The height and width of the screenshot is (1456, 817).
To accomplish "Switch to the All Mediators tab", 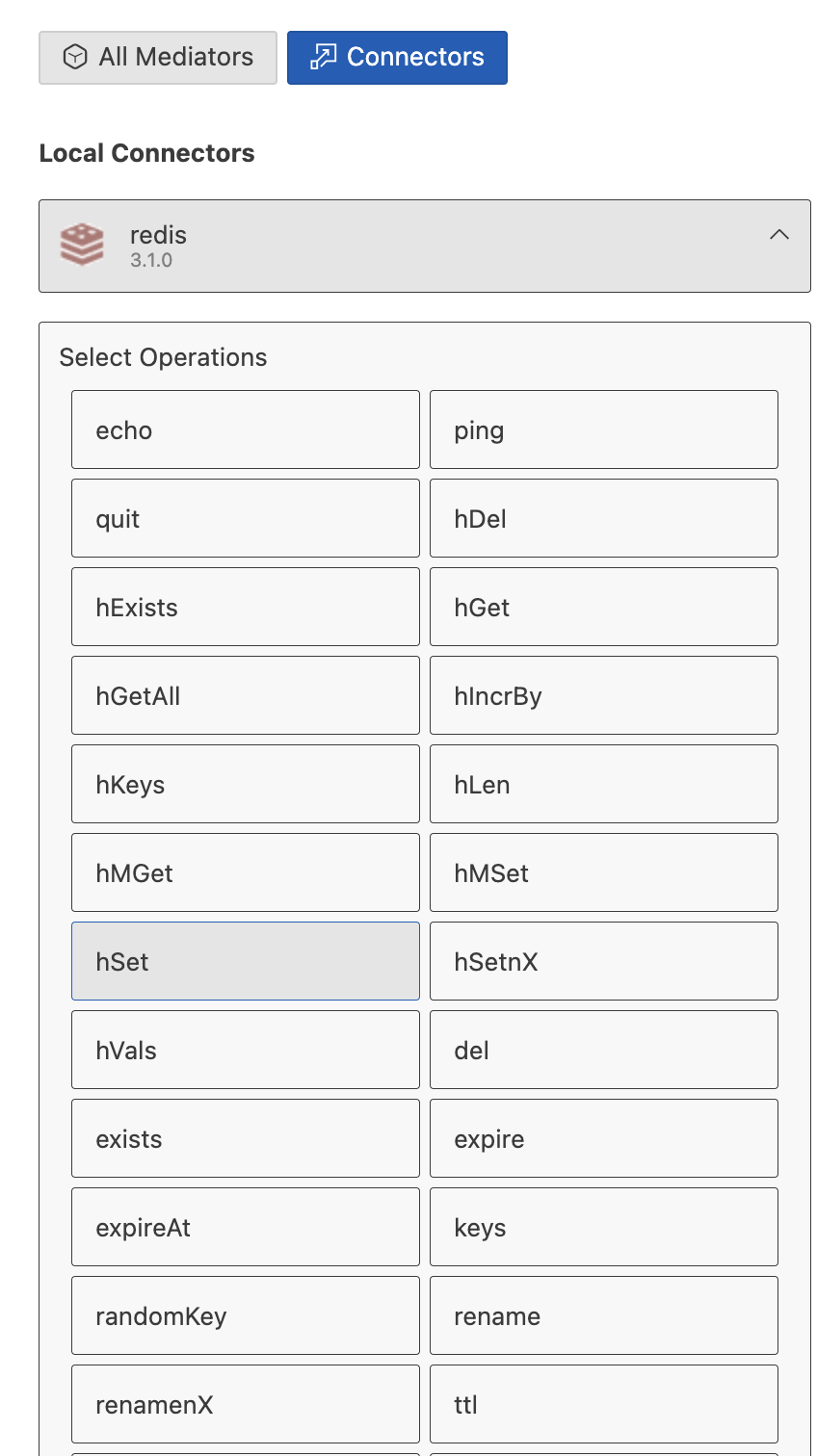I will [x=158, y=58].
